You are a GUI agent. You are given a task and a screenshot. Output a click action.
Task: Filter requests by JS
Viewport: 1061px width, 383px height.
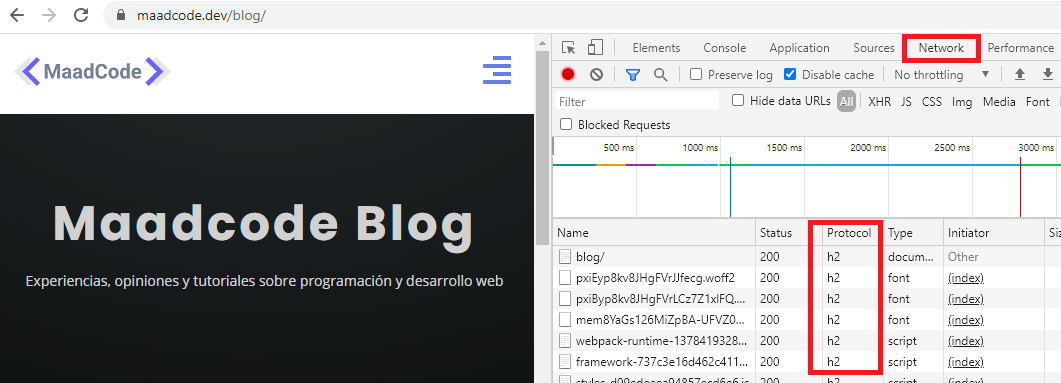(x=906, y=102)
